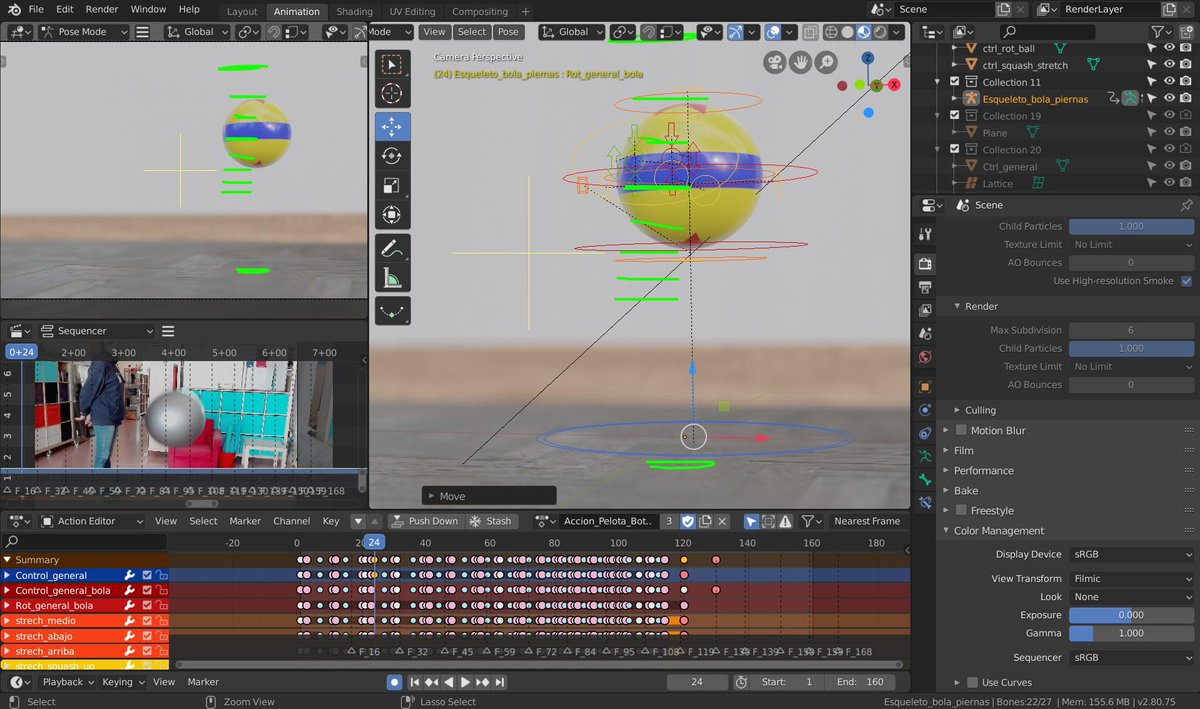Open the Render menu

click(x=101, y=9)
